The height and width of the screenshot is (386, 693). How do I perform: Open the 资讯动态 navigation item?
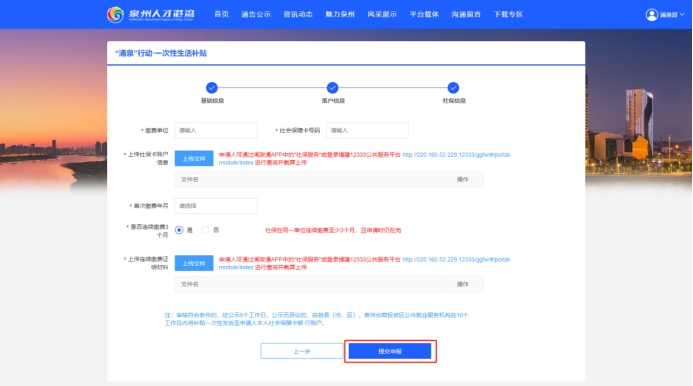pyautogui.click(x=298, y=14)
